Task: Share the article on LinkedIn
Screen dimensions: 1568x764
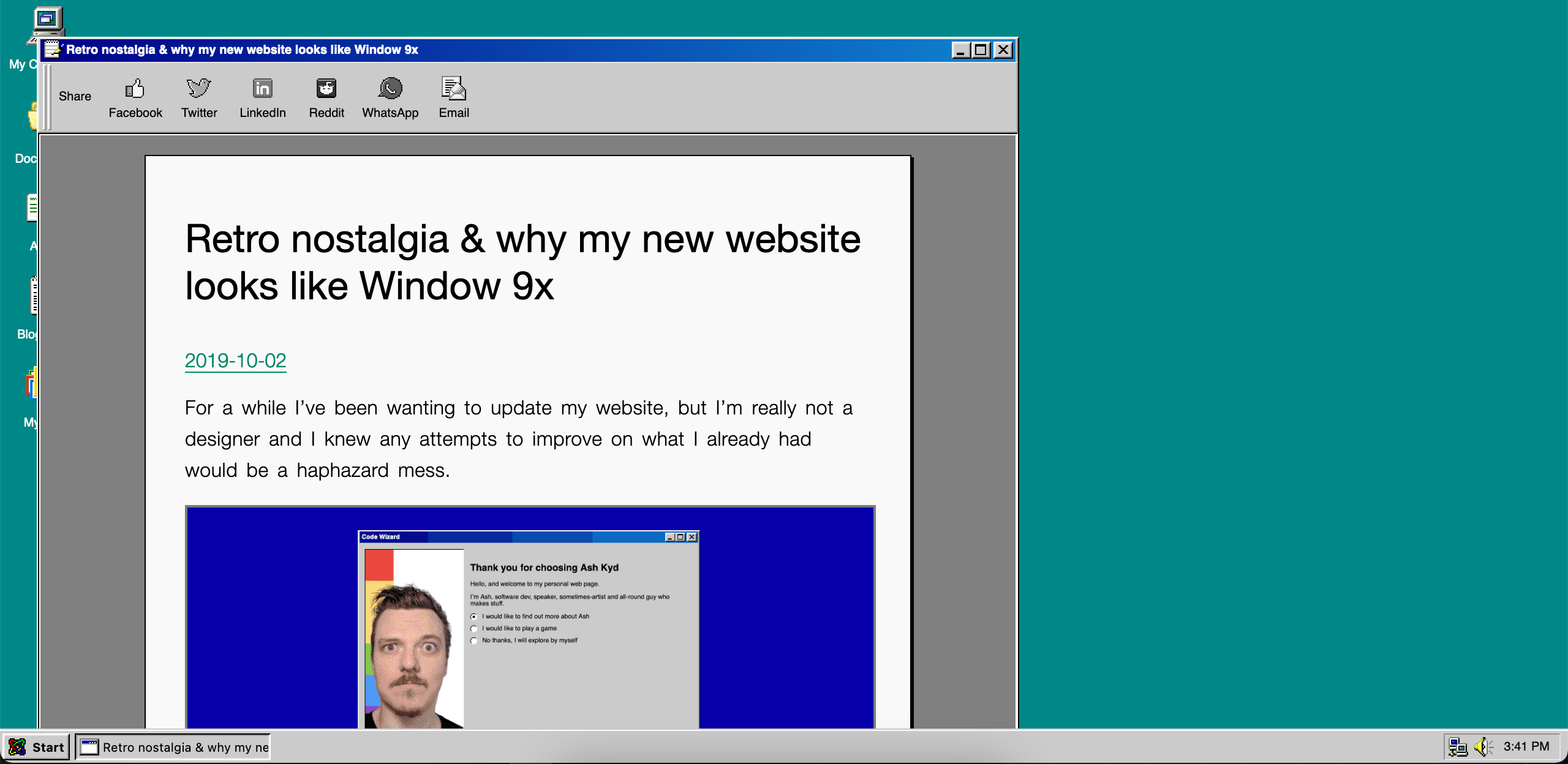Action: pos(263,89)
